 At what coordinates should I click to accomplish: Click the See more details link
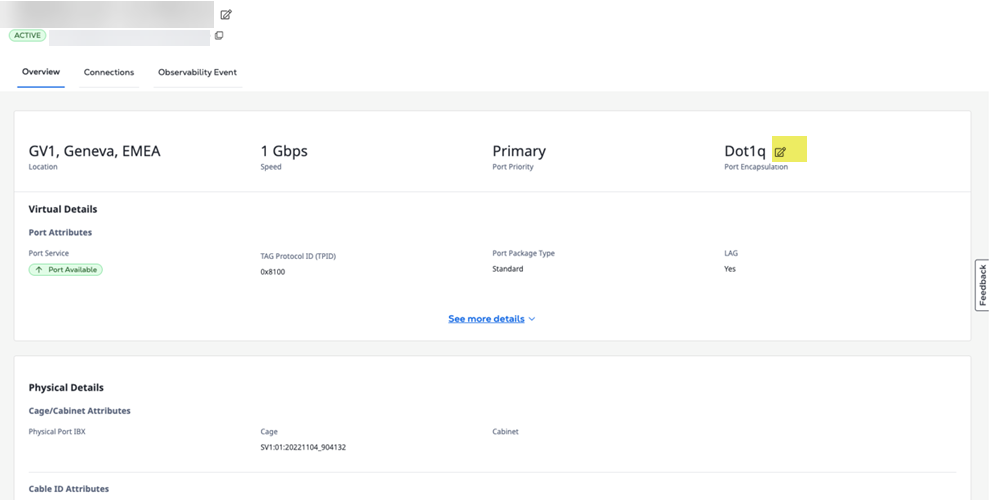point(486,319)
